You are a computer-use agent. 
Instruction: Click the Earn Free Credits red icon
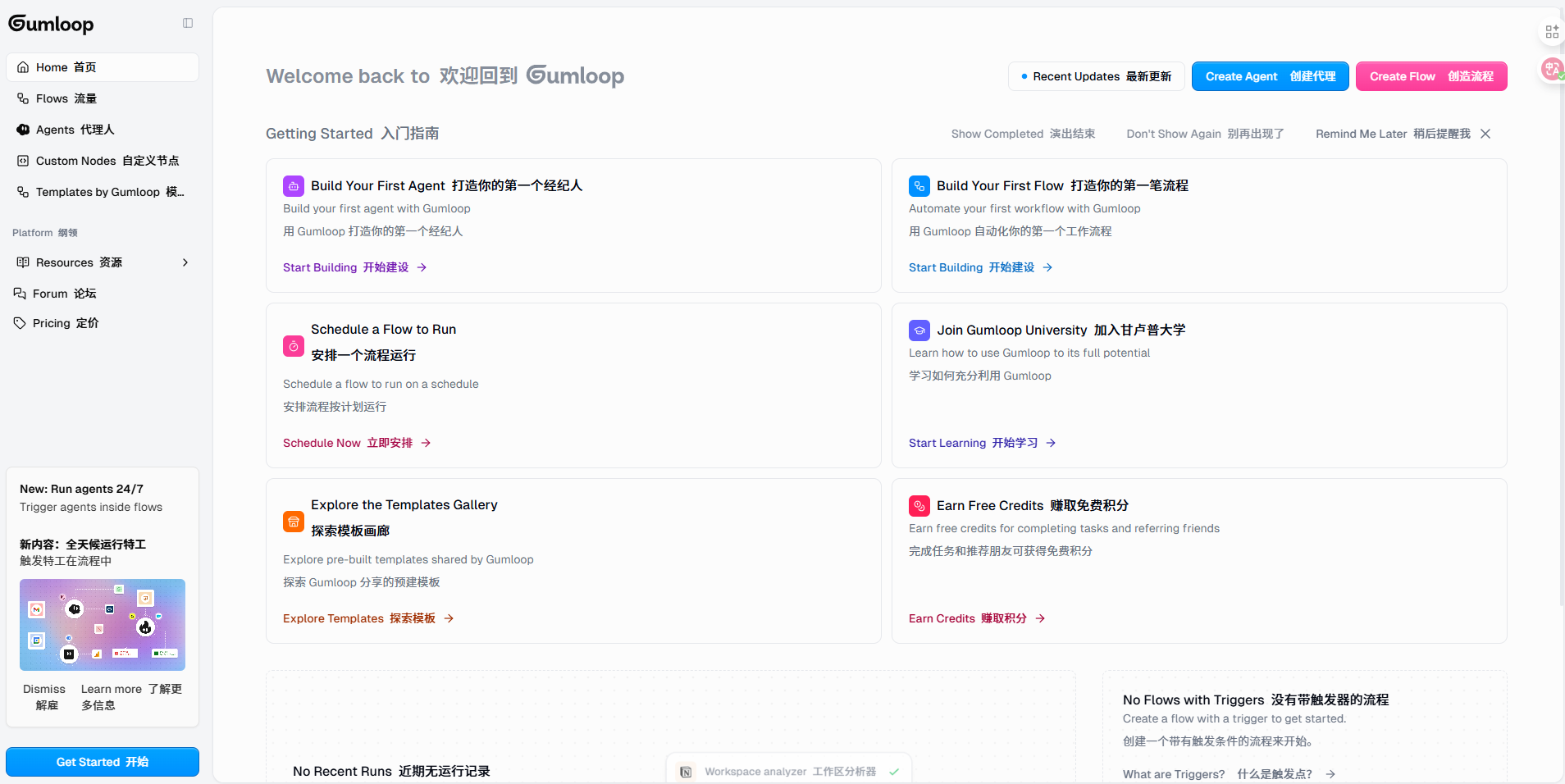919,506
